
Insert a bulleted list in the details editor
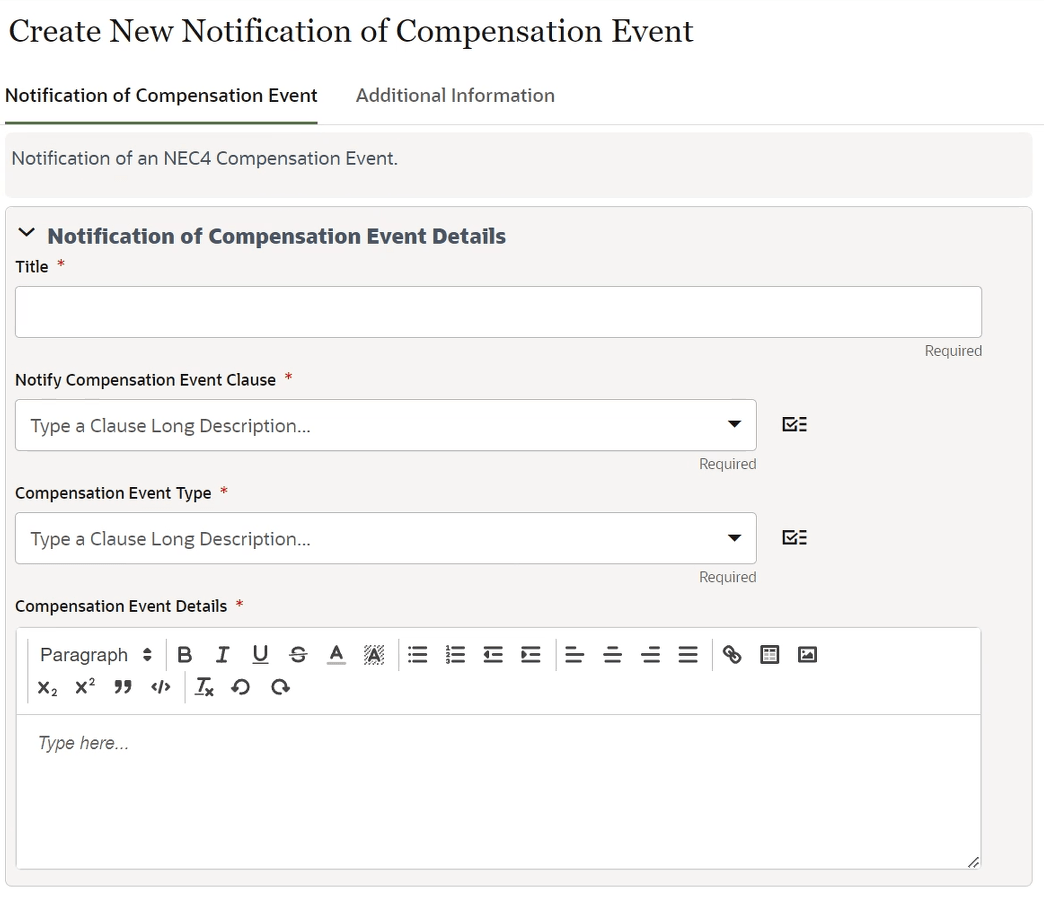click(417, 655)
